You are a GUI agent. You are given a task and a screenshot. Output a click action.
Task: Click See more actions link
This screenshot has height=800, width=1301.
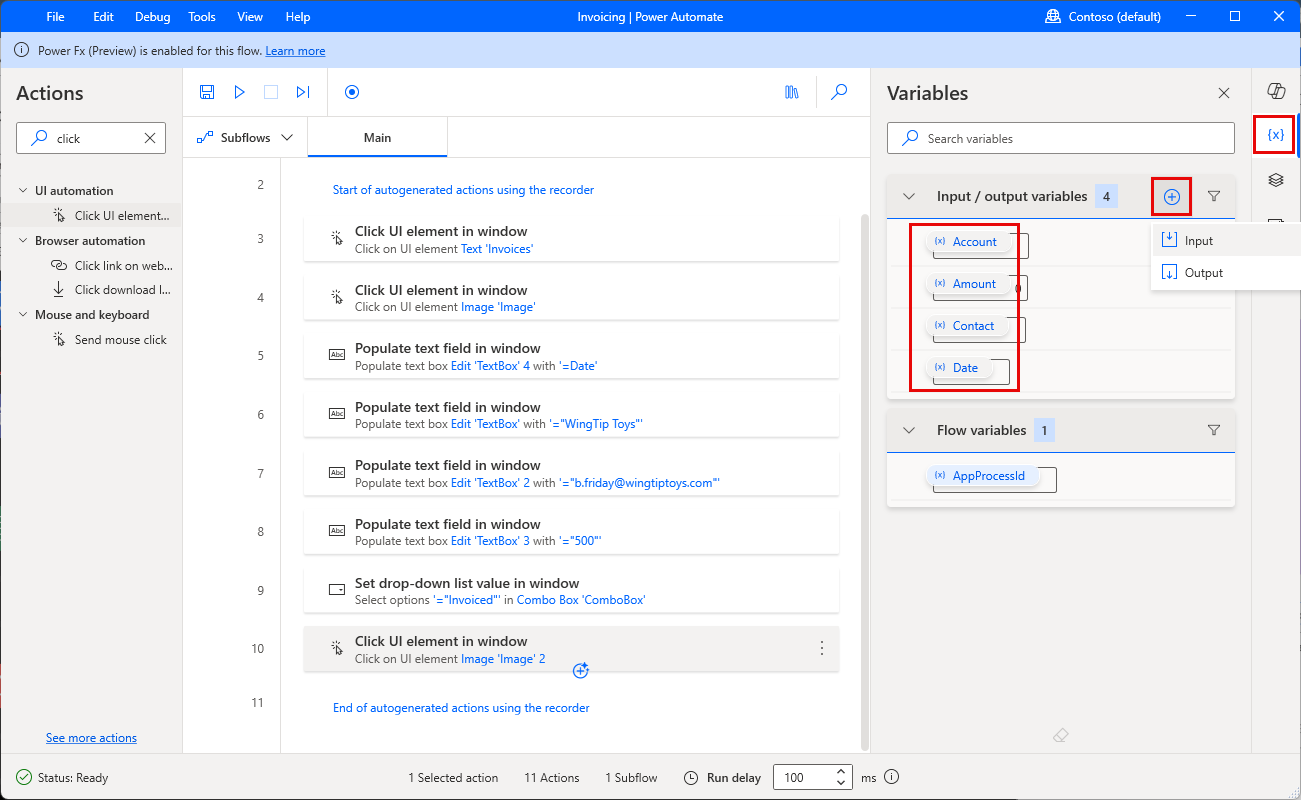point(91,737)
